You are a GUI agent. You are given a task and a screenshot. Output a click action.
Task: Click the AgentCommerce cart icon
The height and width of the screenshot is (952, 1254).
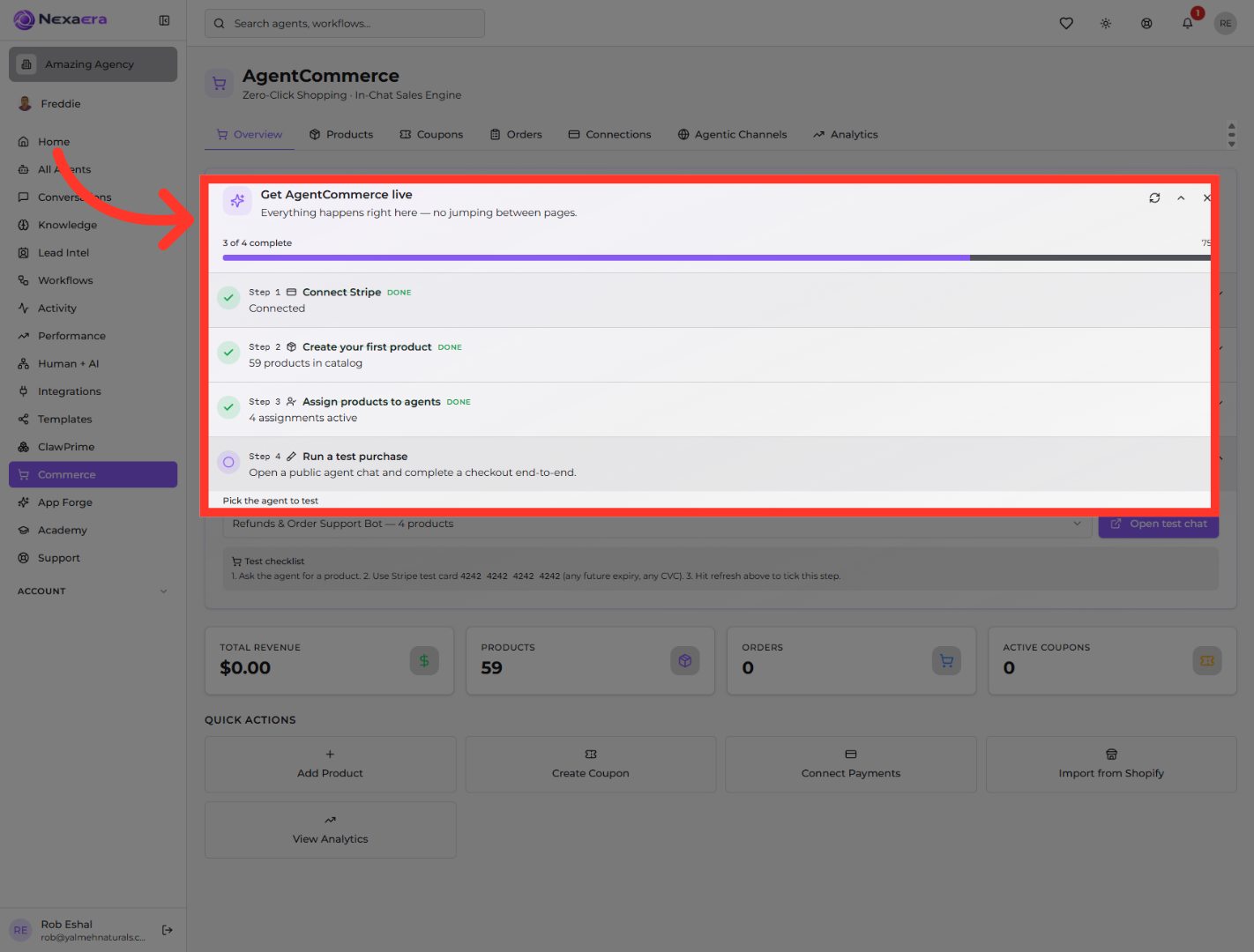[x=220, y=84]
